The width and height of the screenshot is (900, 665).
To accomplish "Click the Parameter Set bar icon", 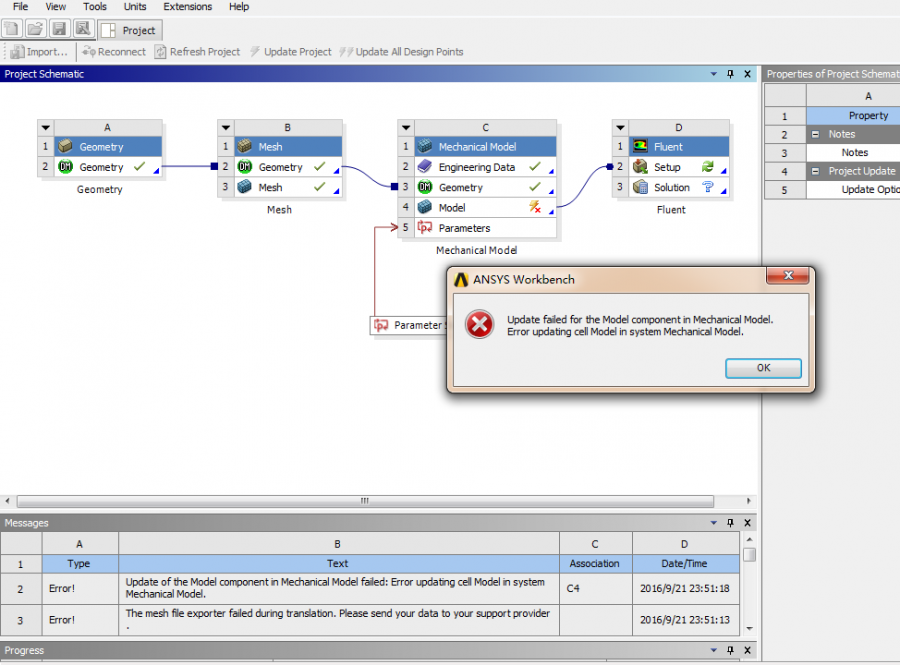I will [x=381, y=325].
